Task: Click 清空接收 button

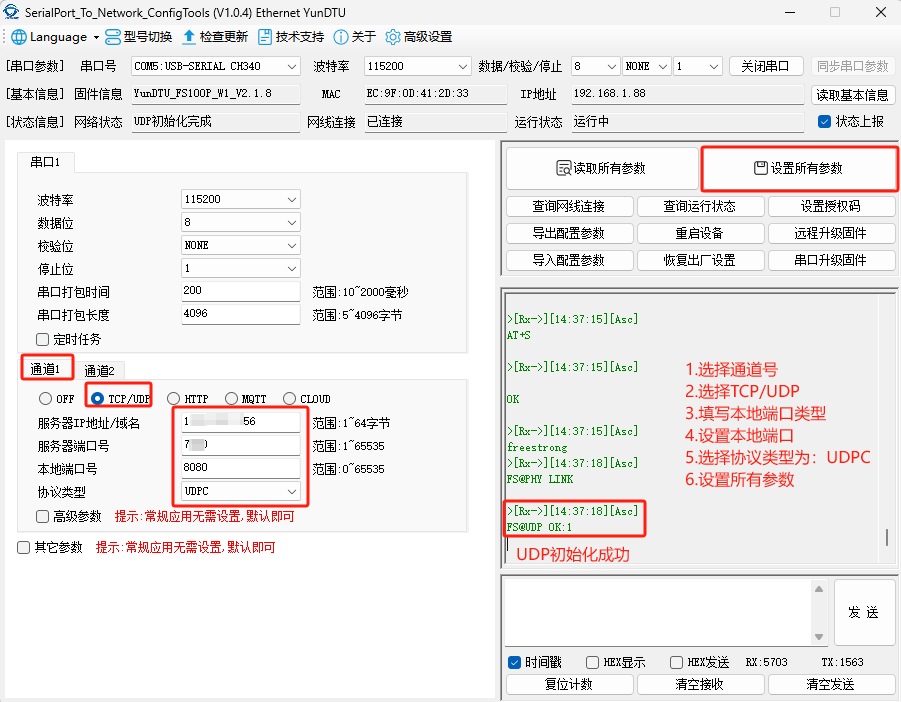Action: [x=700, y=685]
